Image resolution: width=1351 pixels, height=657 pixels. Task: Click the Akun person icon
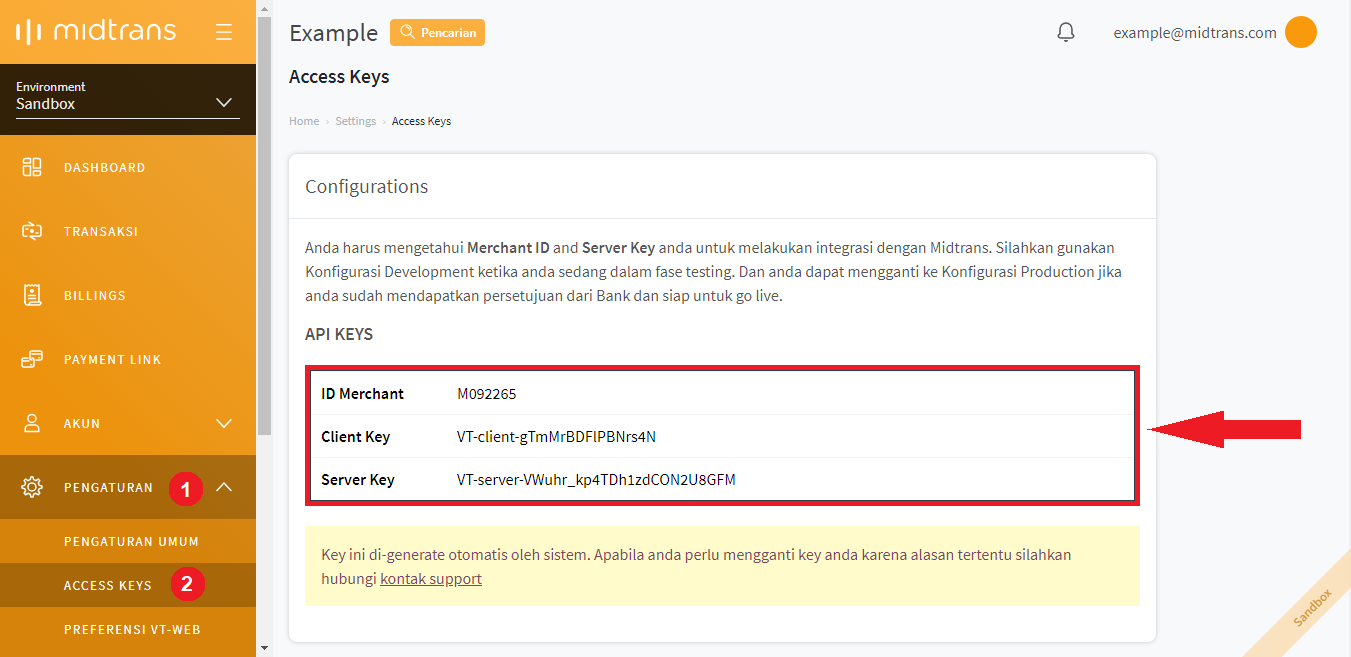[x=32, y=423]
